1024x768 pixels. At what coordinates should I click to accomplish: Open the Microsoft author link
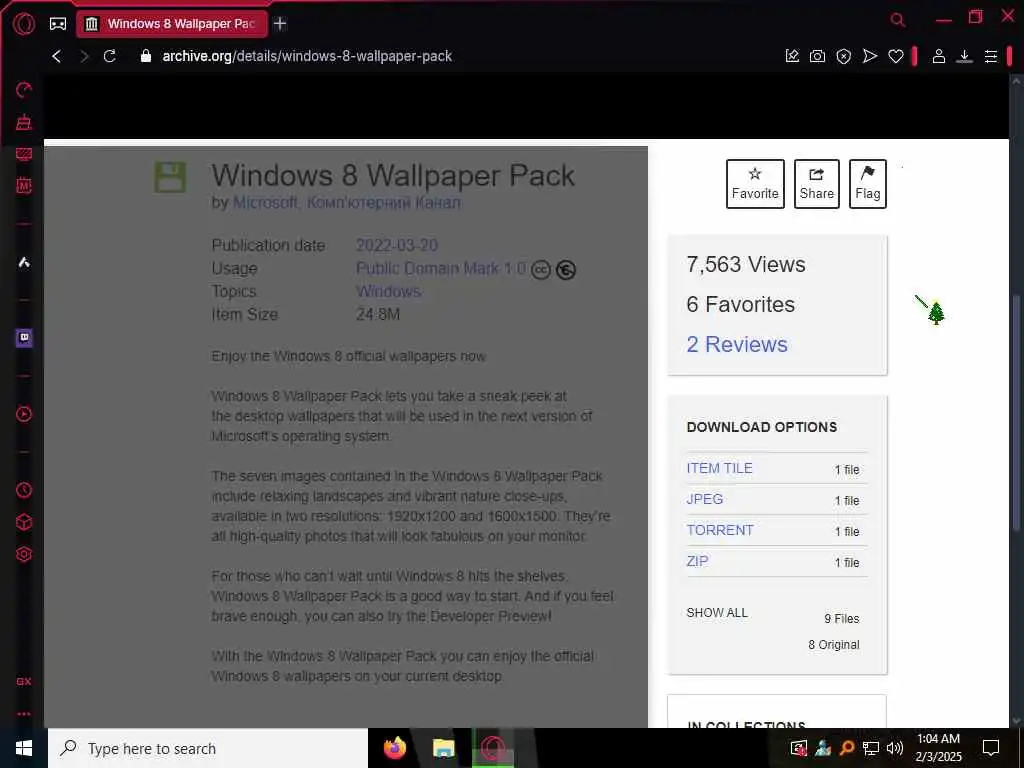265,202
